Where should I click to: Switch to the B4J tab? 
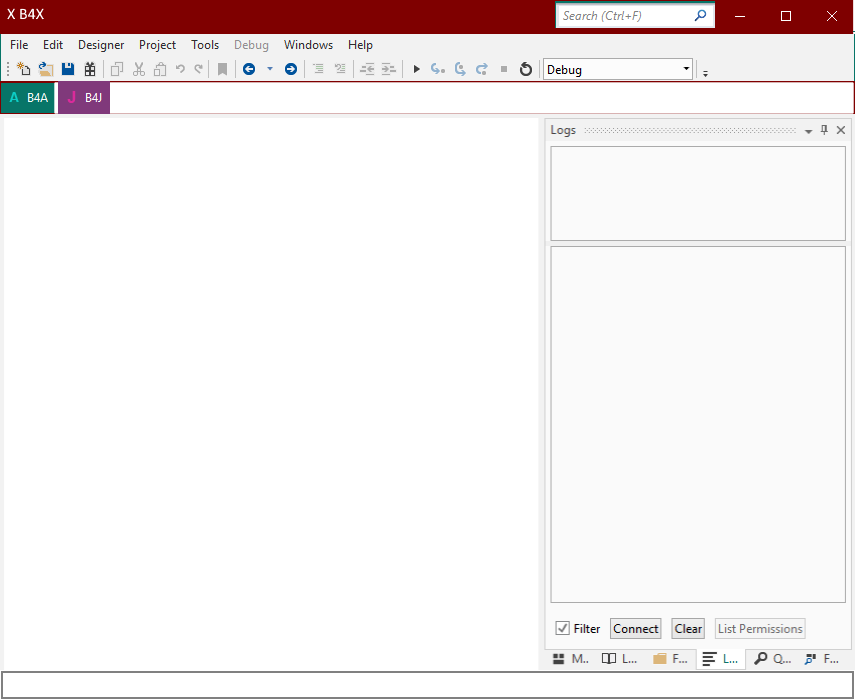point(83,98)
